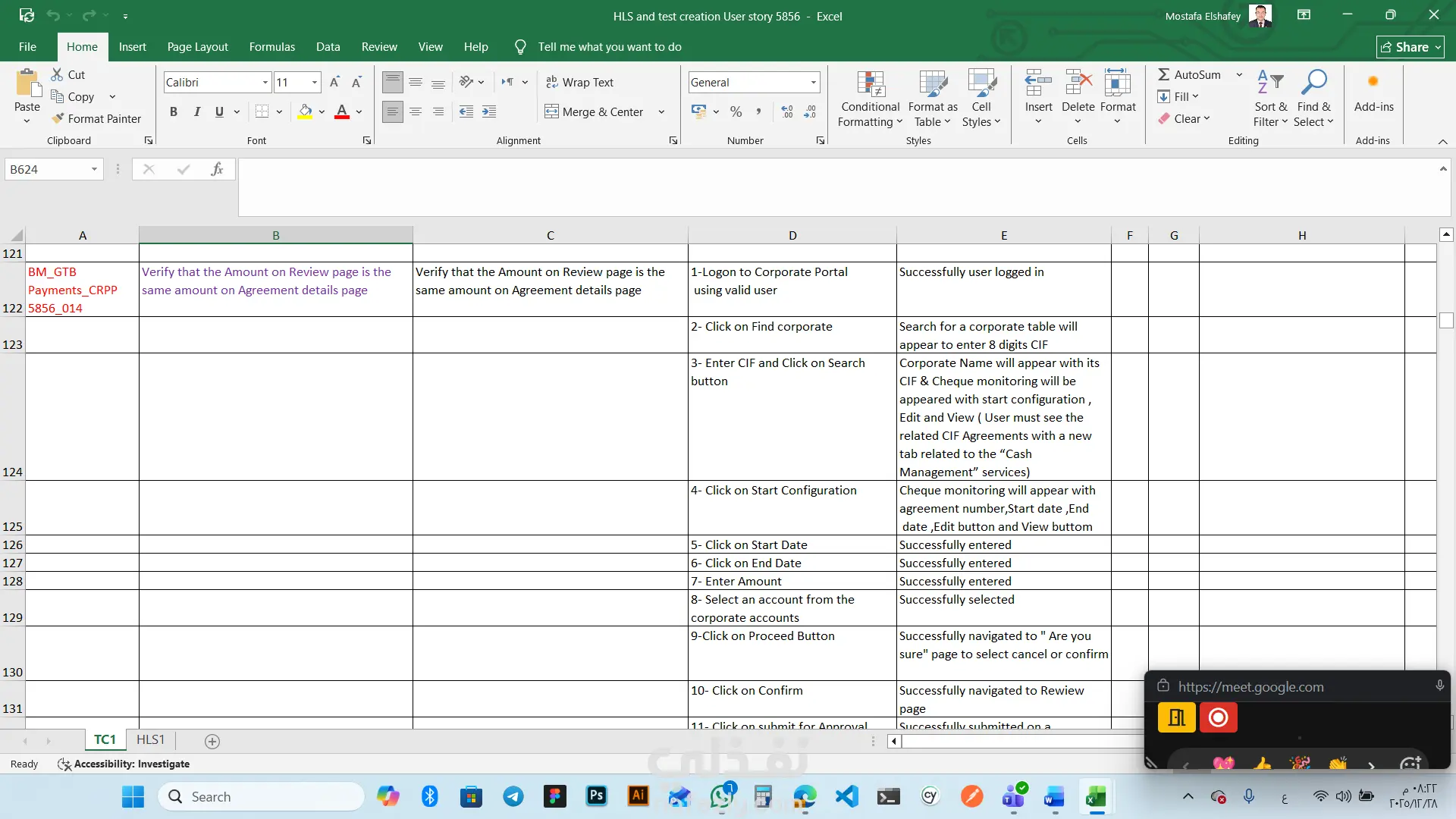Click the Increase Font Size icon
The height and width of the screenshot is (819, 1456).
coord(334,82)
